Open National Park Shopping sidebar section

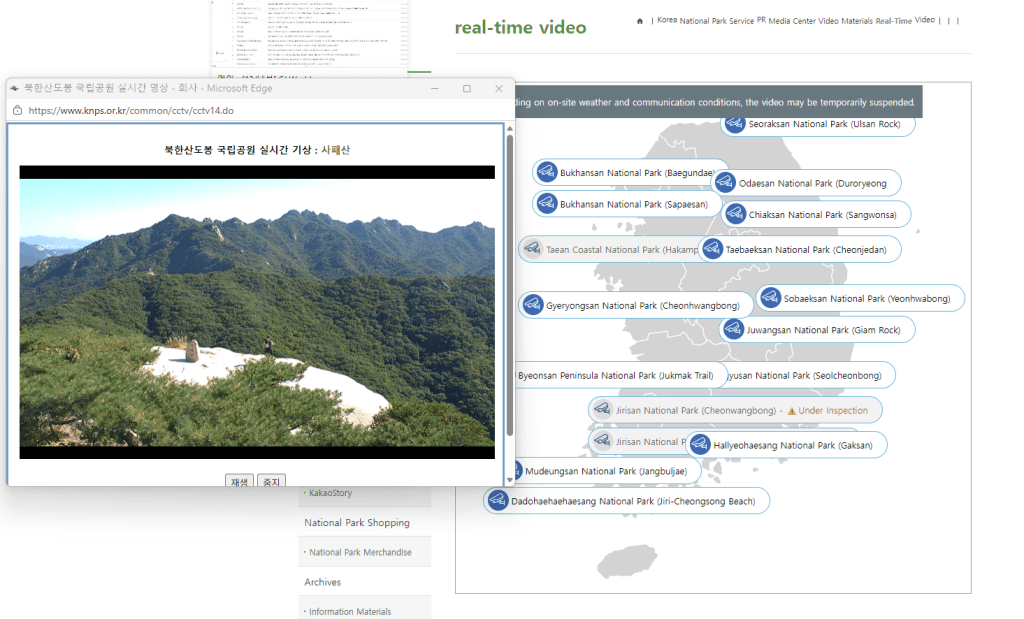pos(357,522)
